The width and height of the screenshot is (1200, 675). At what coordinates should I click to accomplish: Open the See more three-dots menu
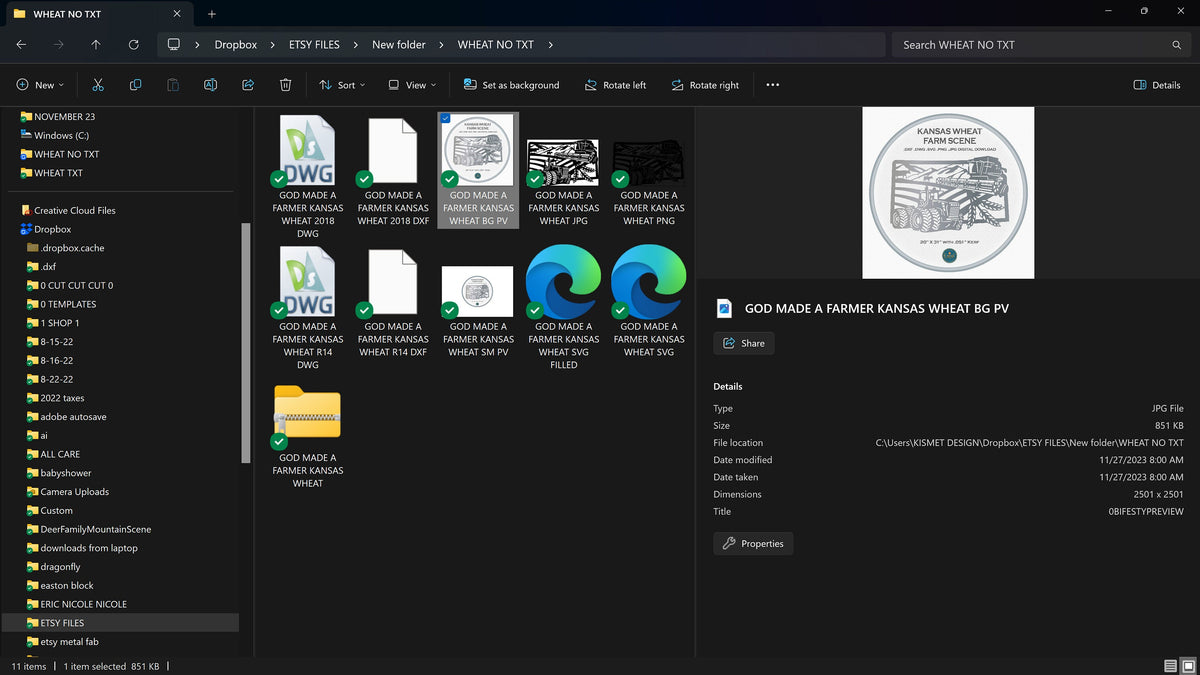(x=772, y=85)
